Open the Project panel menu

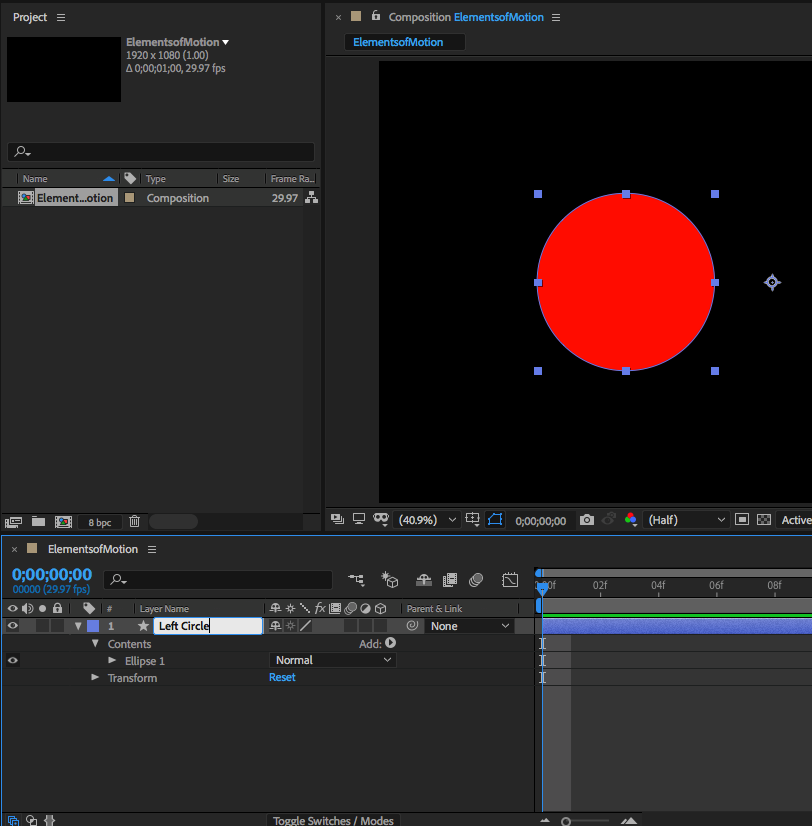tap(61, 18)
